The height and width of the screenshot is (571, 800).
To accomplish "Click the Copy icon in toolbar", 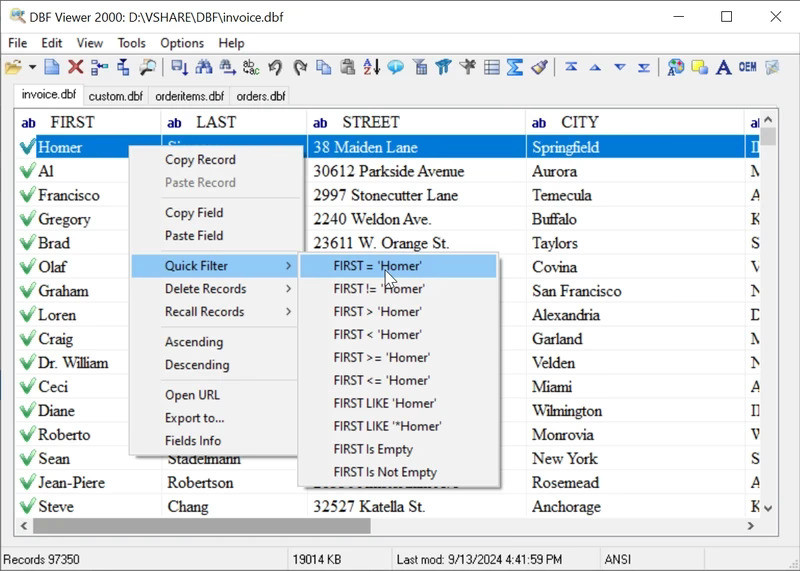I will pyautogui.click(x=323, y=67).
